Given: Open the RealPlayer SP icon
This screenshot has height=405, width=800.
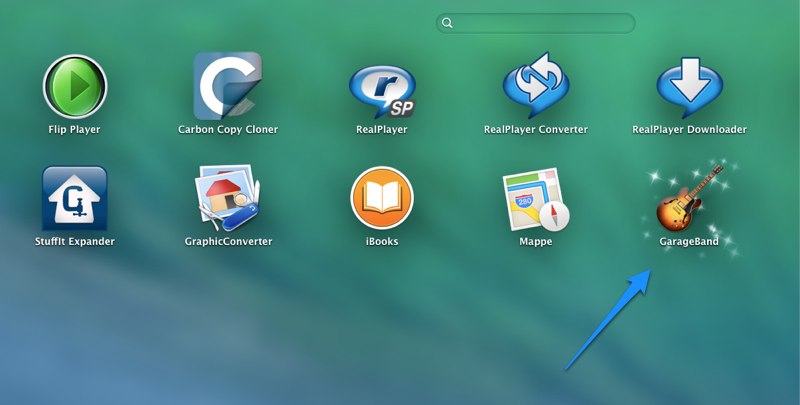Looking at the screenshot, I should [x=382, y=92].
